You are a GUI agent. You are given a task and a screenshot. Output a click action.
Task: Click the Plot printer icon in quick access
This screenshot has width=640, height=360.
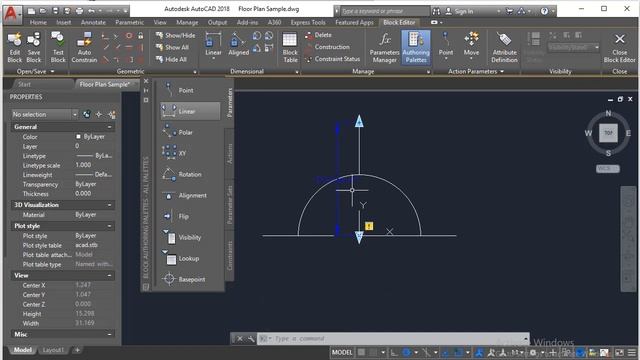(x=80, y=11)
